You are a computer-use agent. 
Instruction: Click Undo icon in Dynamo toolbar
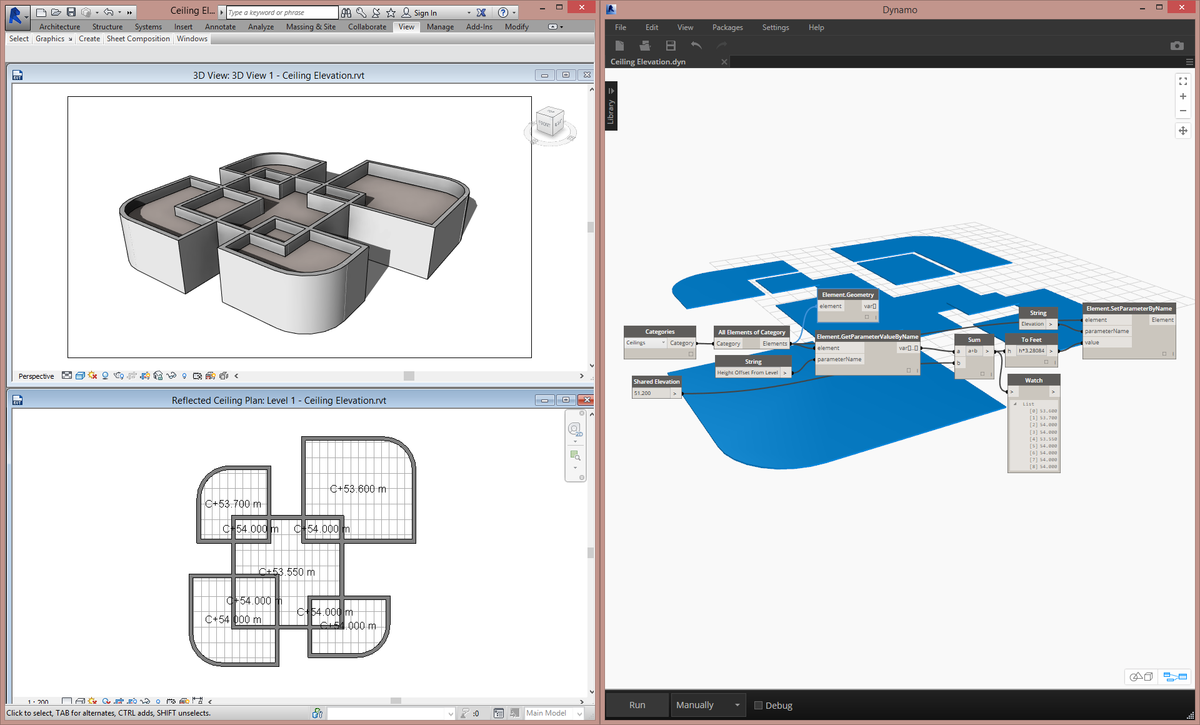(696, 46)
